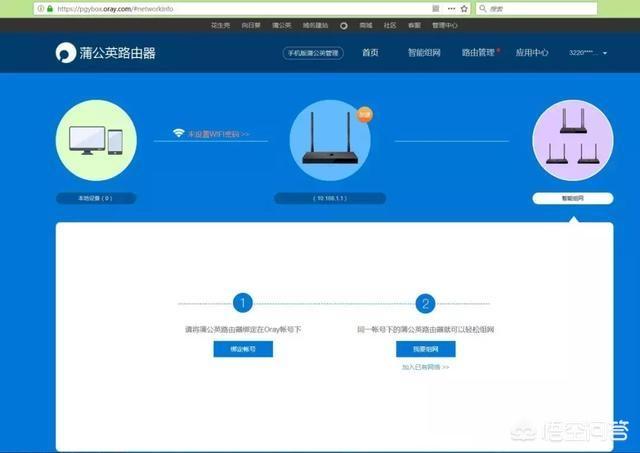
Task: Open the site information icon in address bar
Action: click(x=41, y=9)
